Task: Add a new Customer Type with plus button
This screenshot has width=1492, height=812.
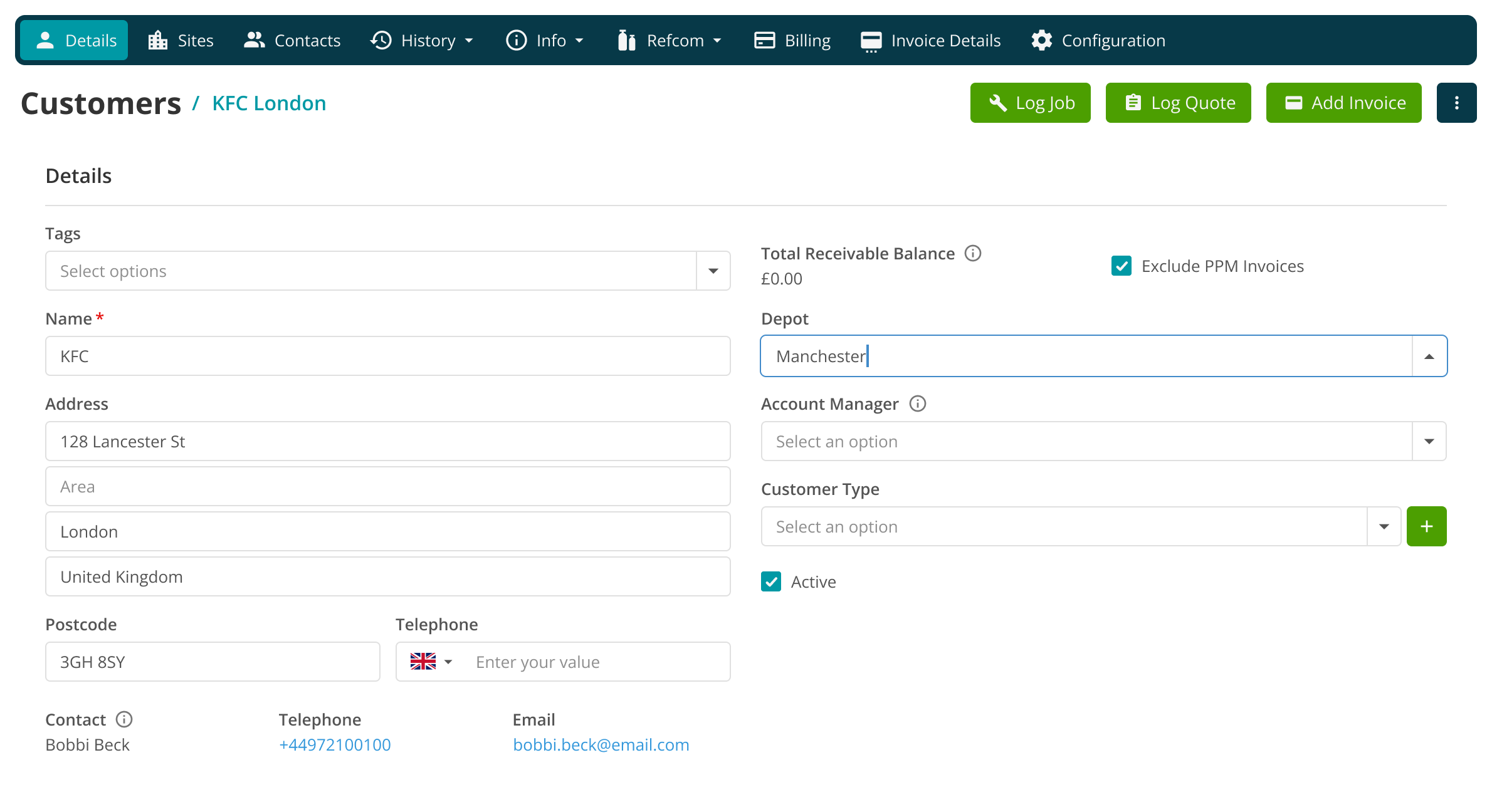Action: tap(1427, 526)
